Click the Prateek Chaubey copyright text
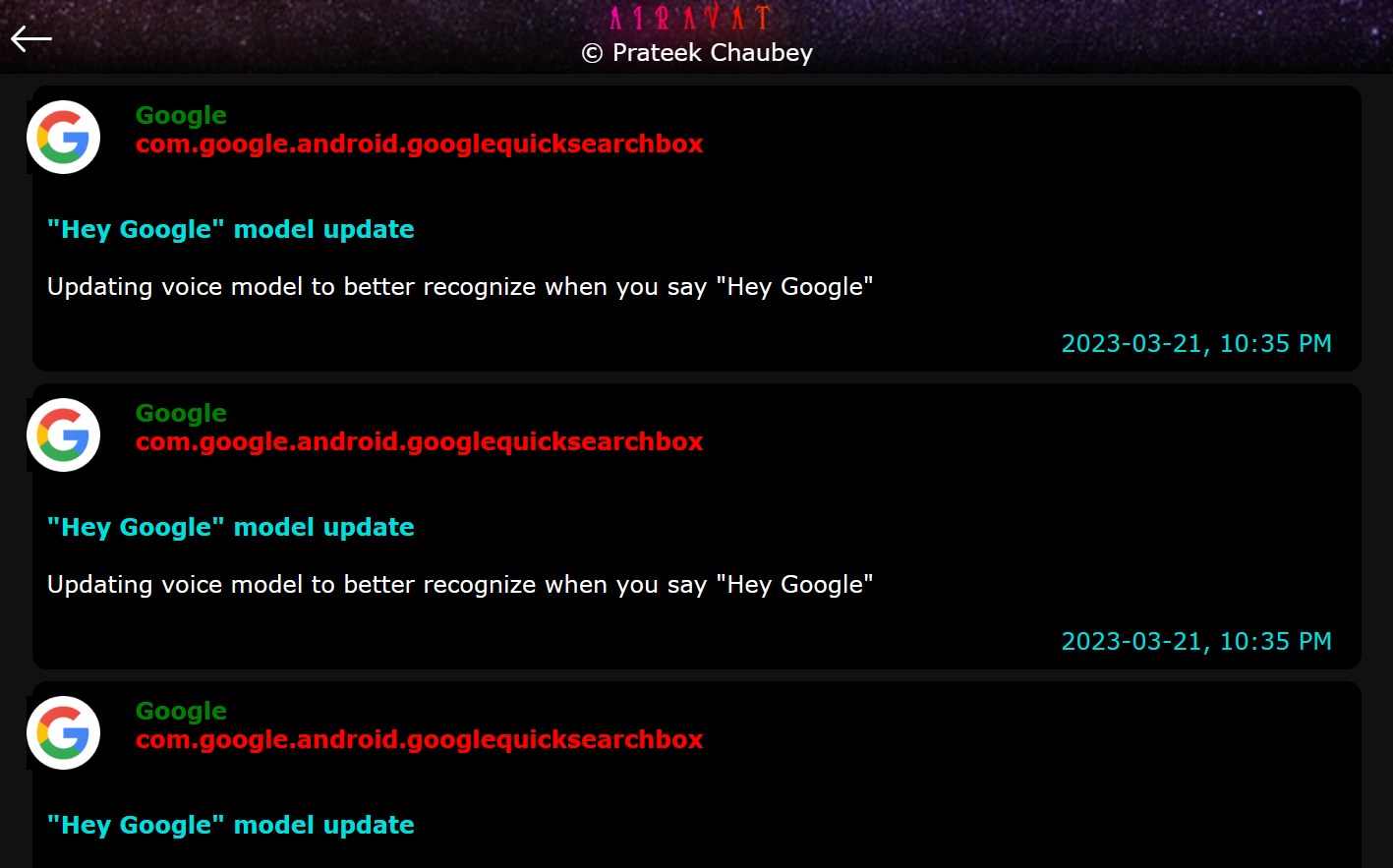The width and height of the screenshot is (1393, 868). [x=697, y=53]
